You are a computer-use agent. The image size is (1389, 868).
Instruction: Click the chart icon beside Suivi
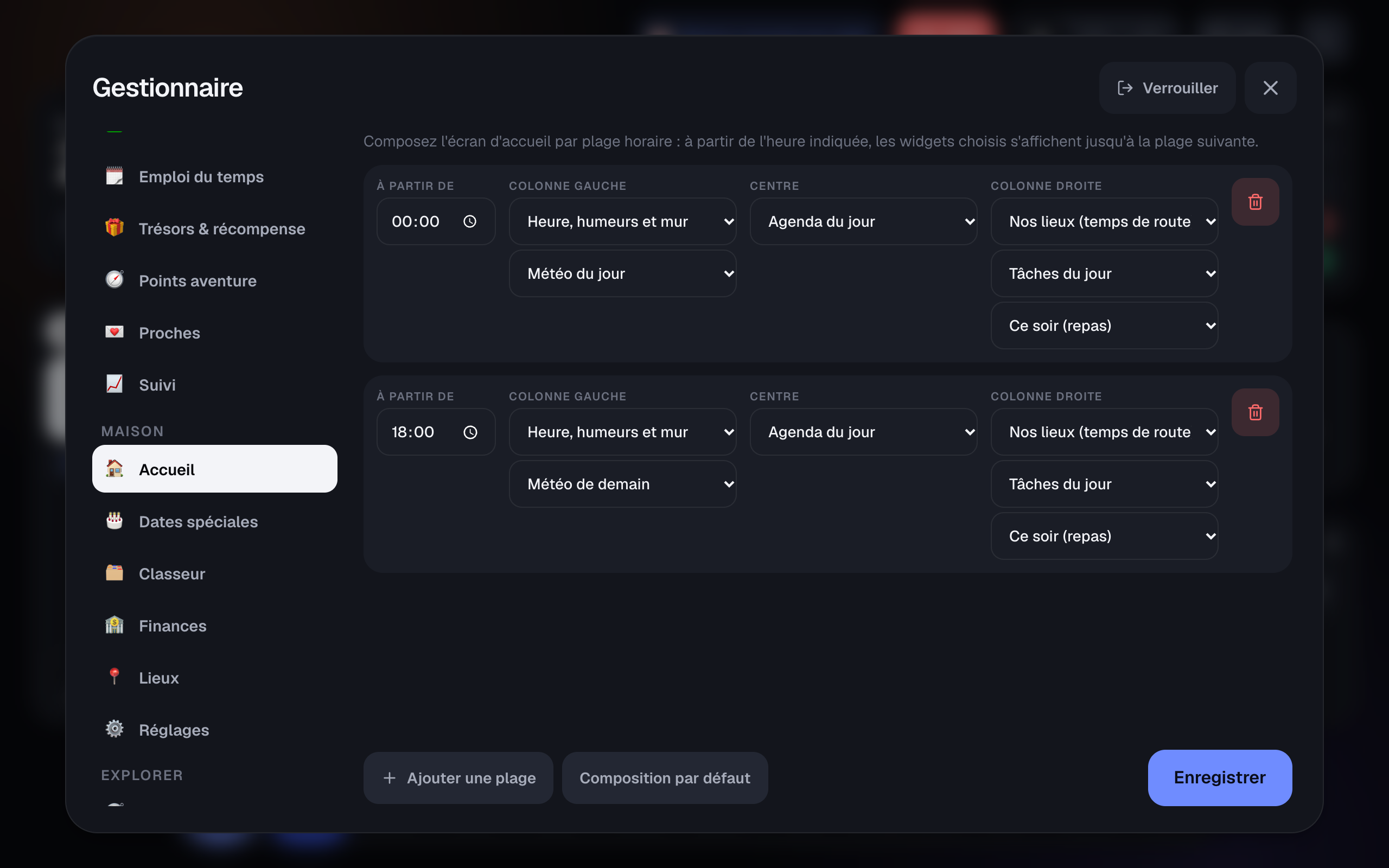coord(114,384)
